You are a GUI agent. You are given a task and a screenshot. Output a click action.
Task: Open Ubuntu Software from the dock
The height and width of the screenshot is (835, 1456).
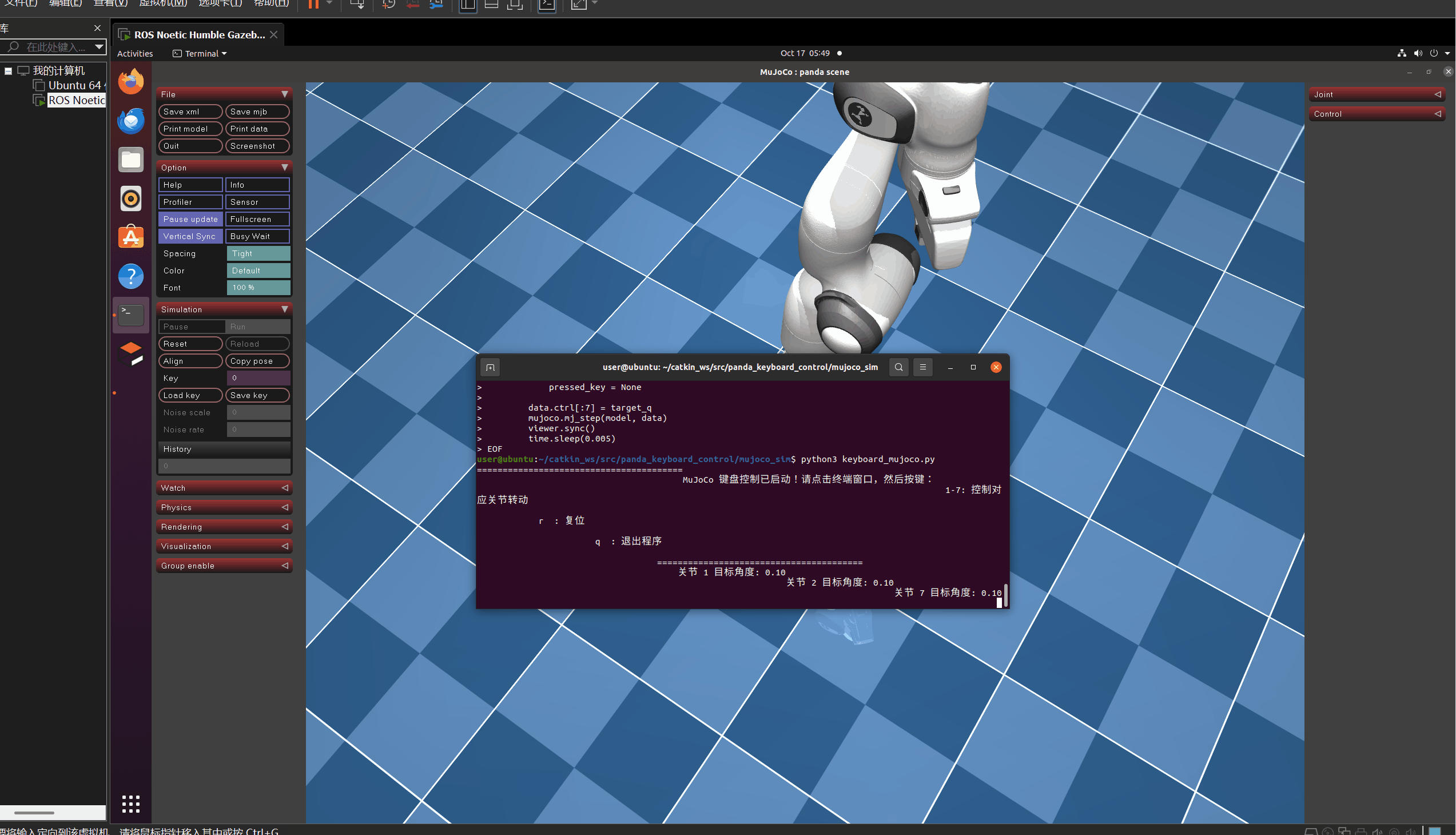tap(131, 237)
